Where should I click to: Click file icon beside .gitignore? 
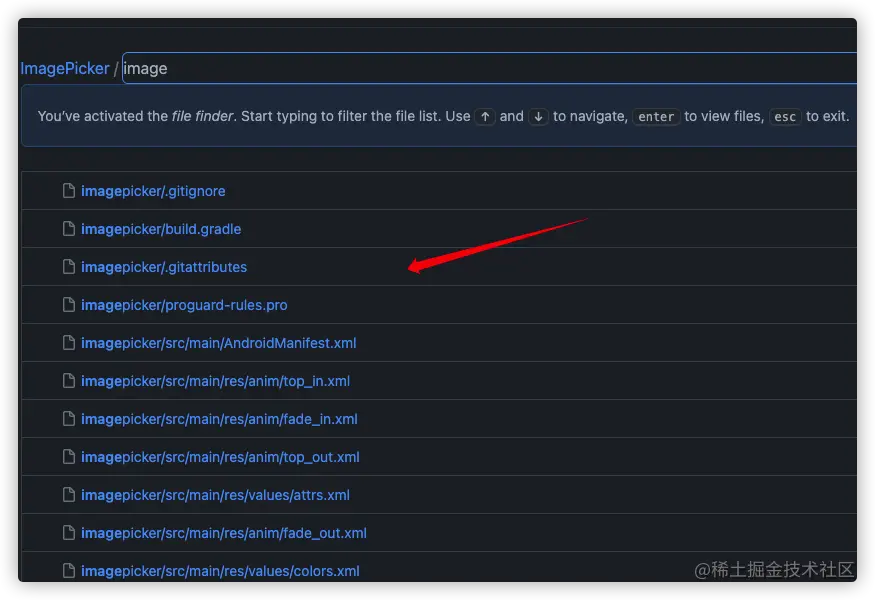click(69, 191)
